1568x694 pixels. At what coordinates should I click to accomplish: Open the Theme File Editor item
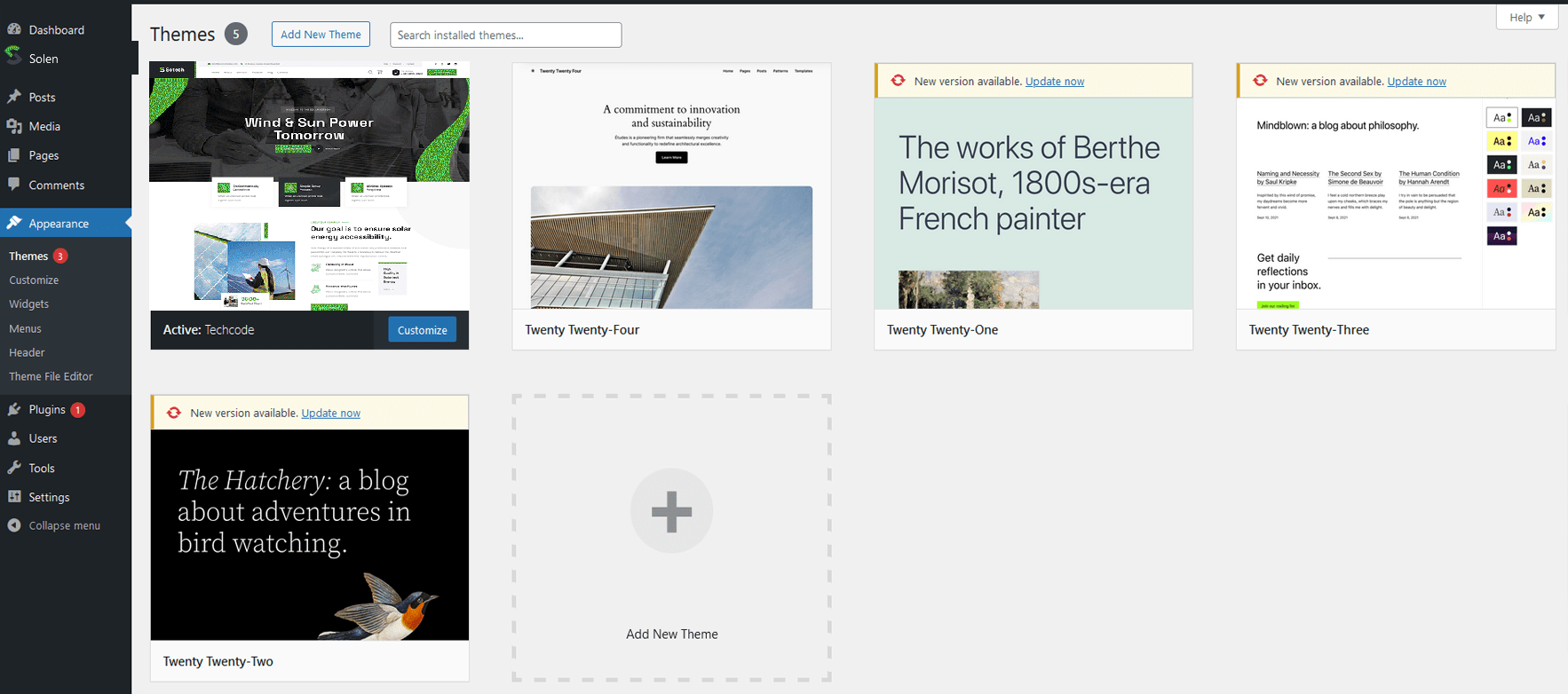[51, 376]
